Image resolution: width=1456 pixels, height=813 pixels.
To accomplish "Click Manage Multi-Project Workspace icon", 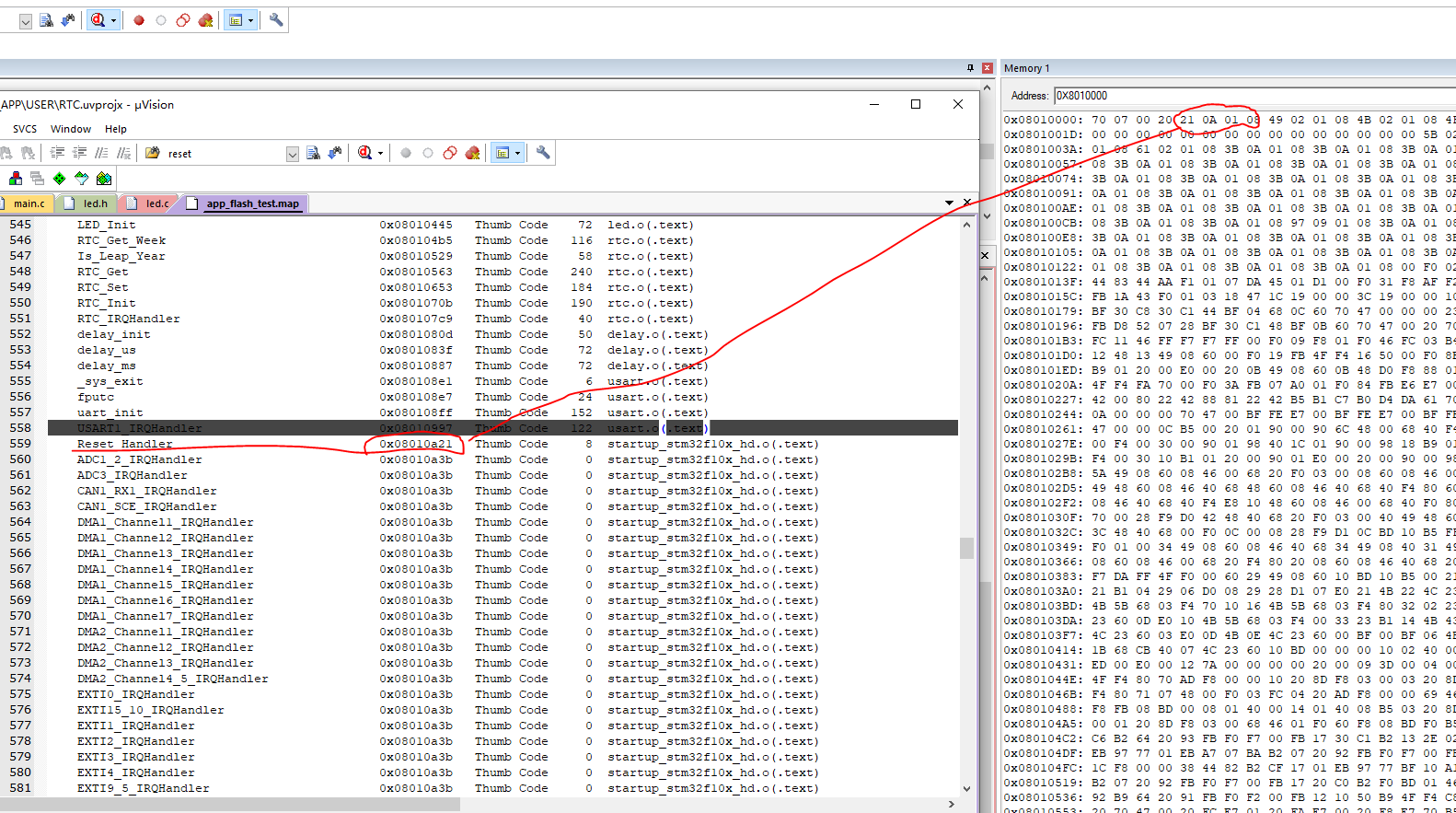I will coord(37,178).
